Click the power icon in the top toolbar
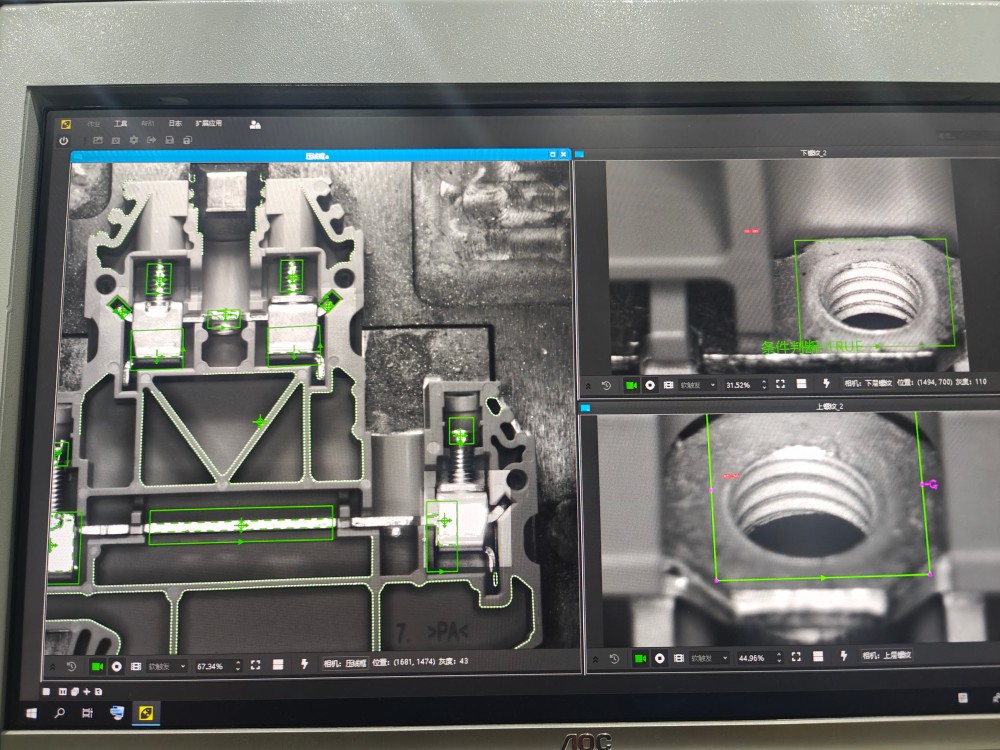 (64, 141)
